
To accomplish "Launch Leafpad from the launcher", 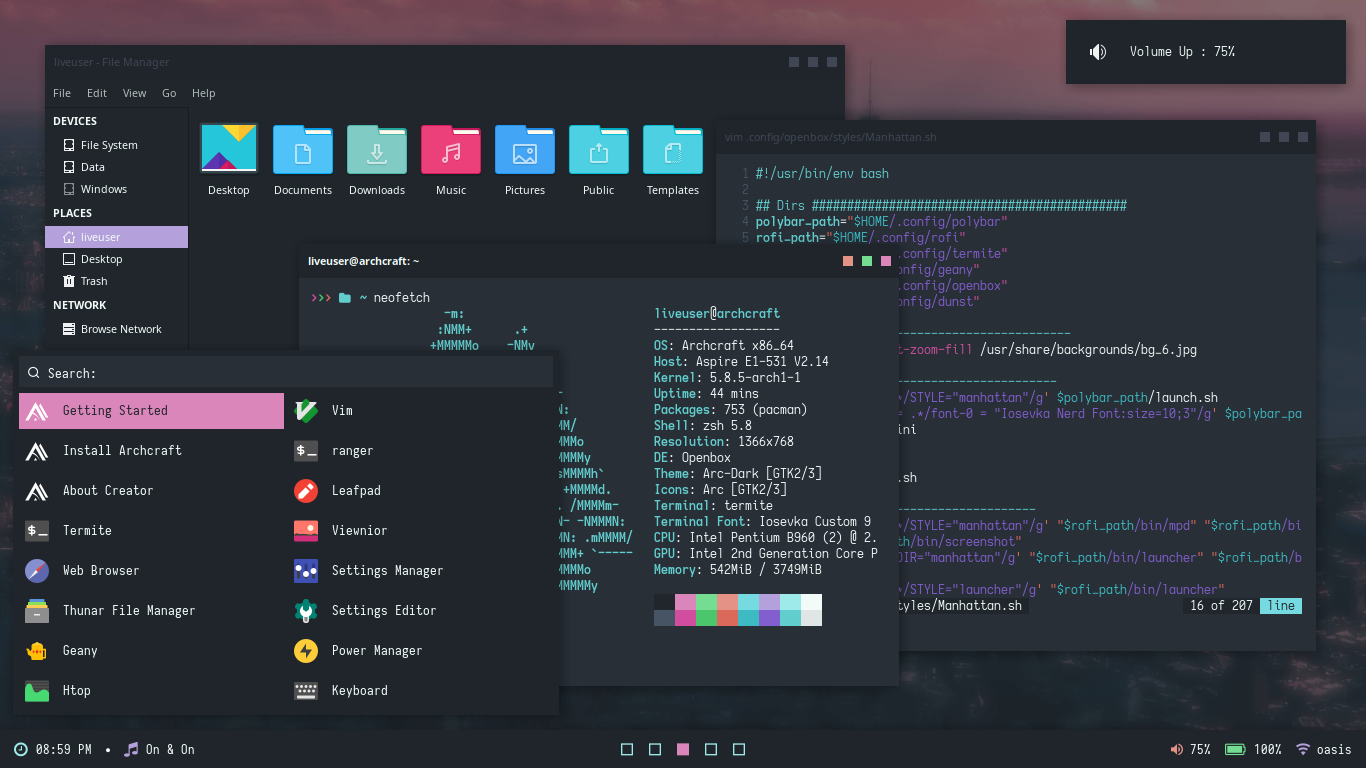I will (x=421, y=491).
